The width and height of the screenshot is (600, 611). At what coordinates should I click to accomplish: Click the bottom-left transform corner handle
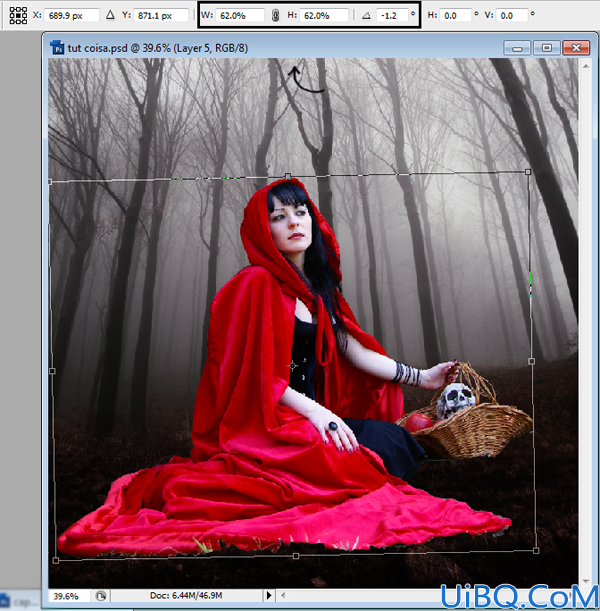pyautogui.click(x=56, y=560)
